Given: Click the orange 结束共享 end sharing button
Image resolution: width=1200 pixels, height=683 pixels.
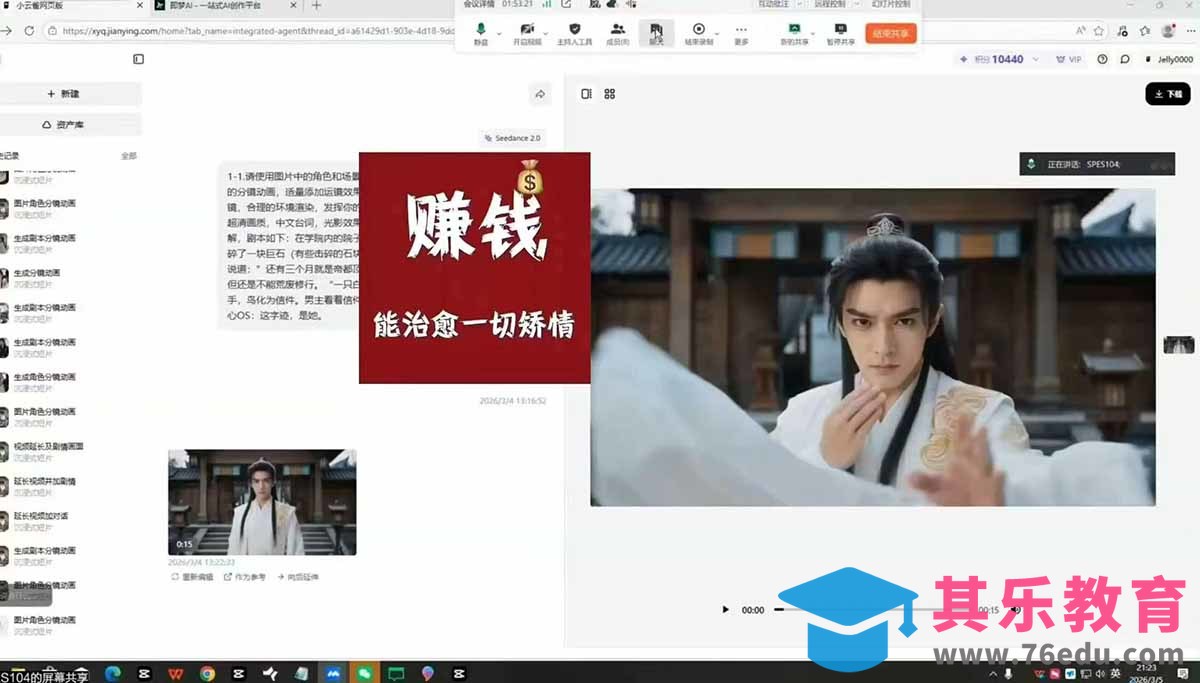Looking at the screenshot, I should point(888,33).
